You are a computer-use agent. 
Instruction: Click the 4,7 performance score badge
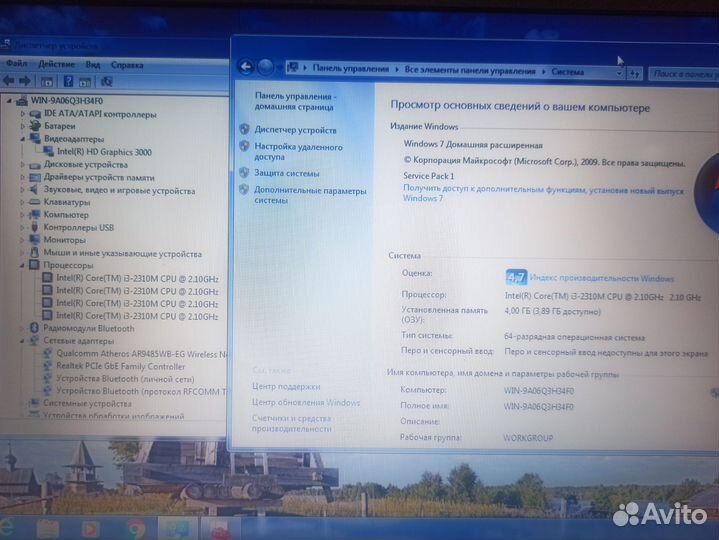(516, 277)
